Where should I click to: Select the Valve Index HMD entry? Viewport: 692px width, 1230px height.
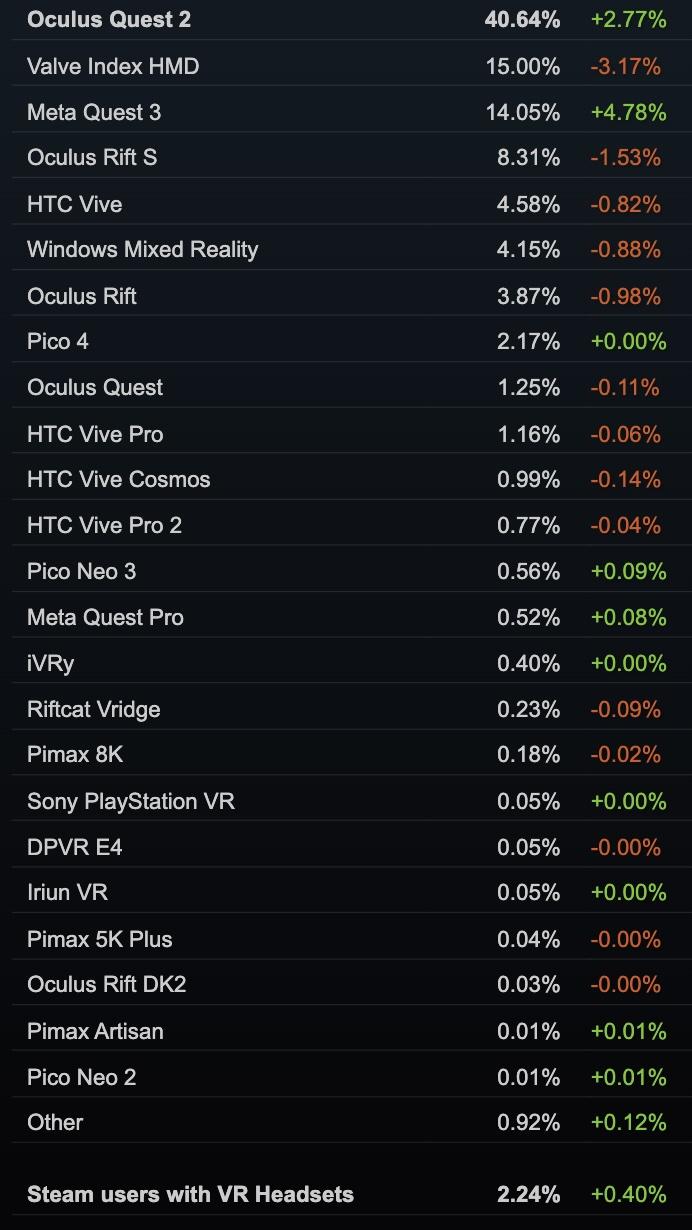(113, 66)
